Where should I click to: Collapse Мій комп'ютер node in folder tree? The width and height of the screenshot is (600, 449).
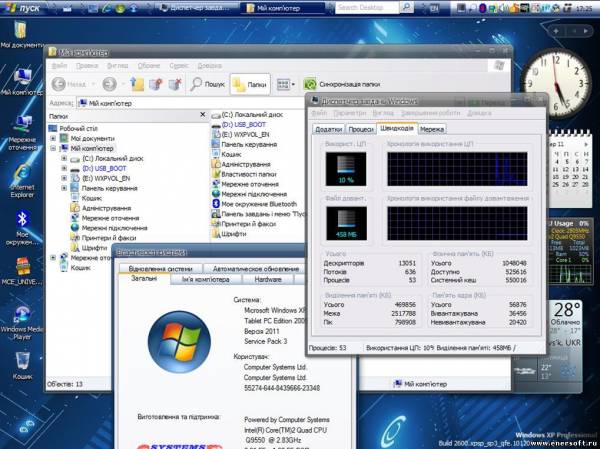53,149
